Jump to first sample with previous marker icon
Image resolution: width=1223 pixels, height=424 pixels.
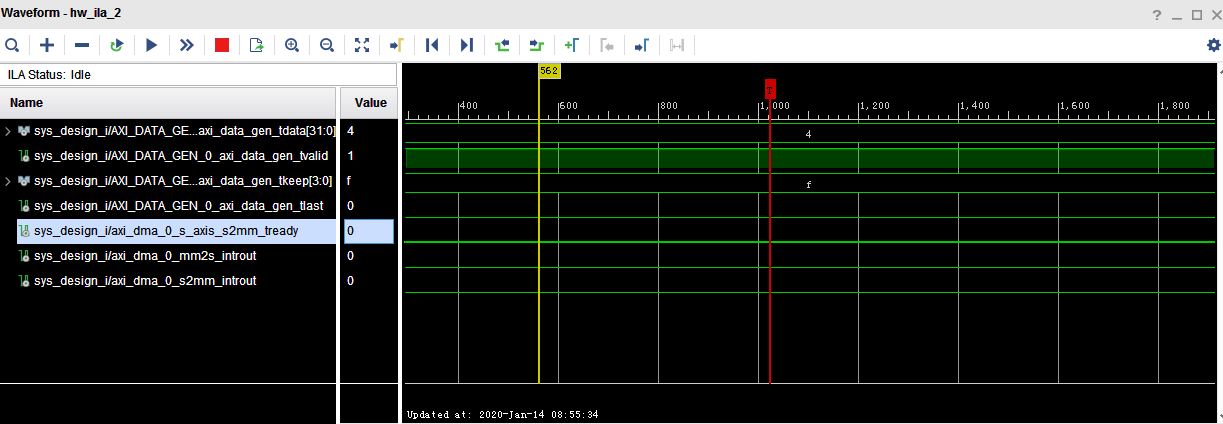pyautogui.click(x=432, y=45)
